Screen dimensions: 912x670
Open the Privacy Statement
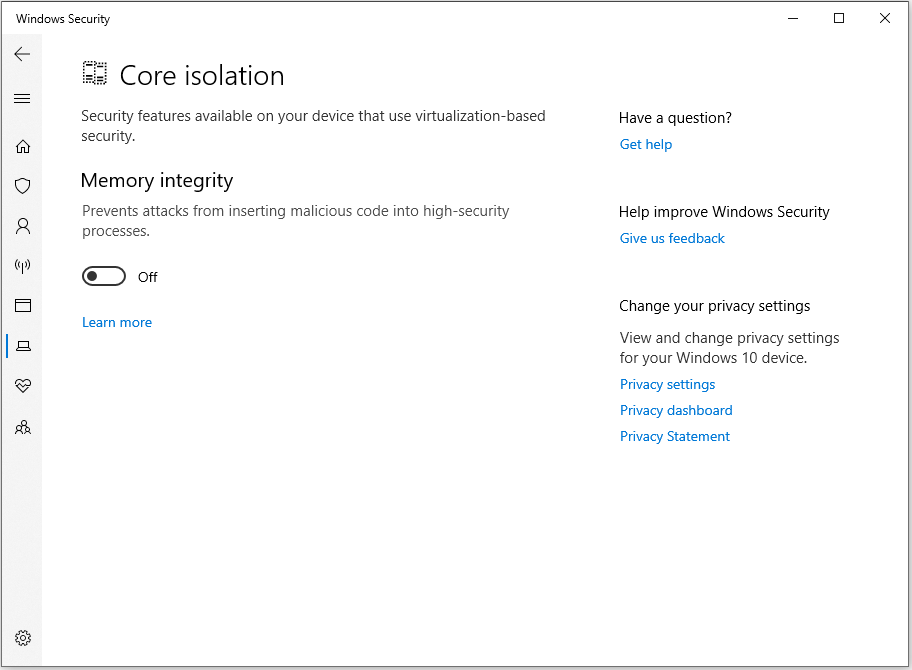674,436
